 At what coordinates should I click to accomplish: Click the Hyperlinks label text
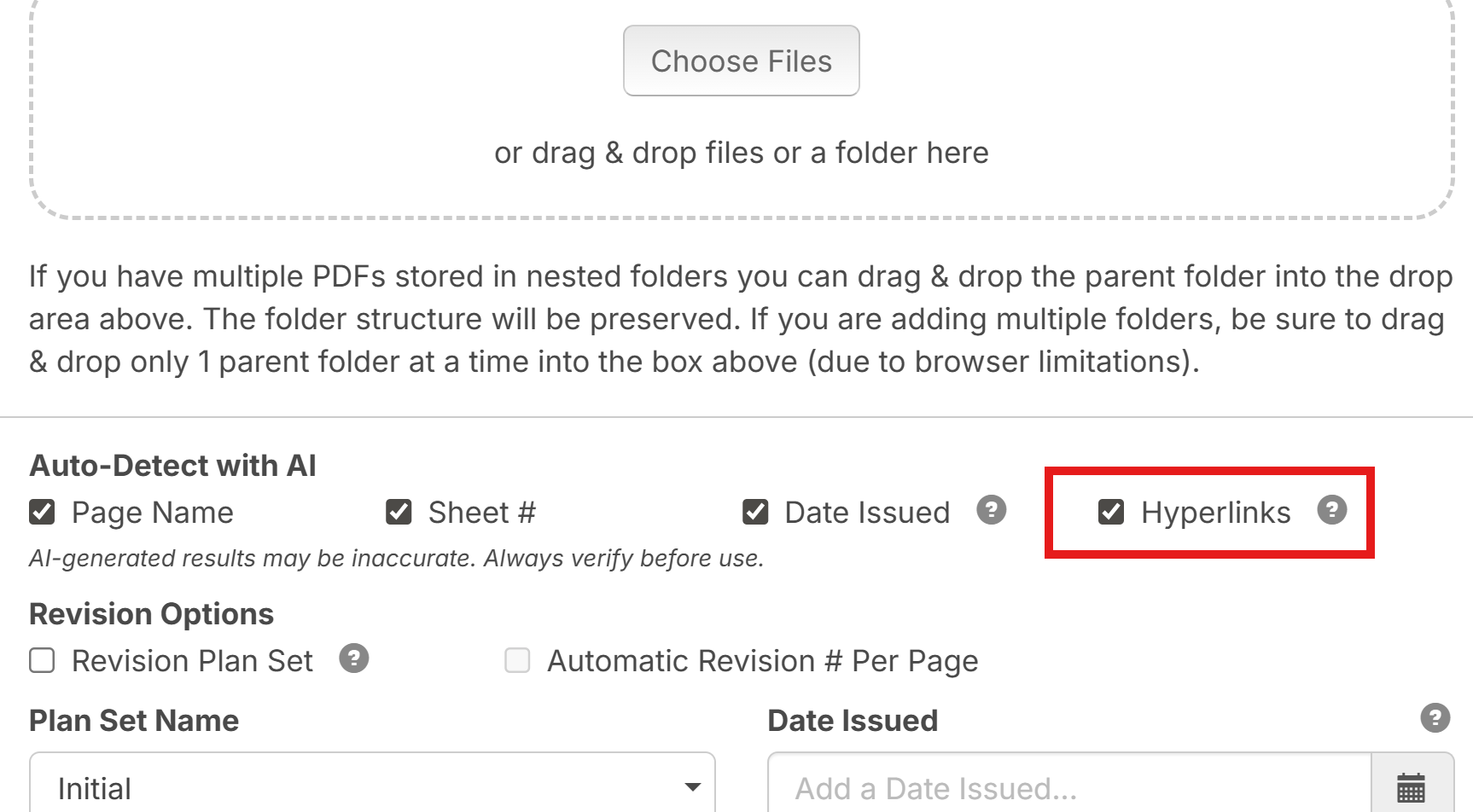[1215, 513]
